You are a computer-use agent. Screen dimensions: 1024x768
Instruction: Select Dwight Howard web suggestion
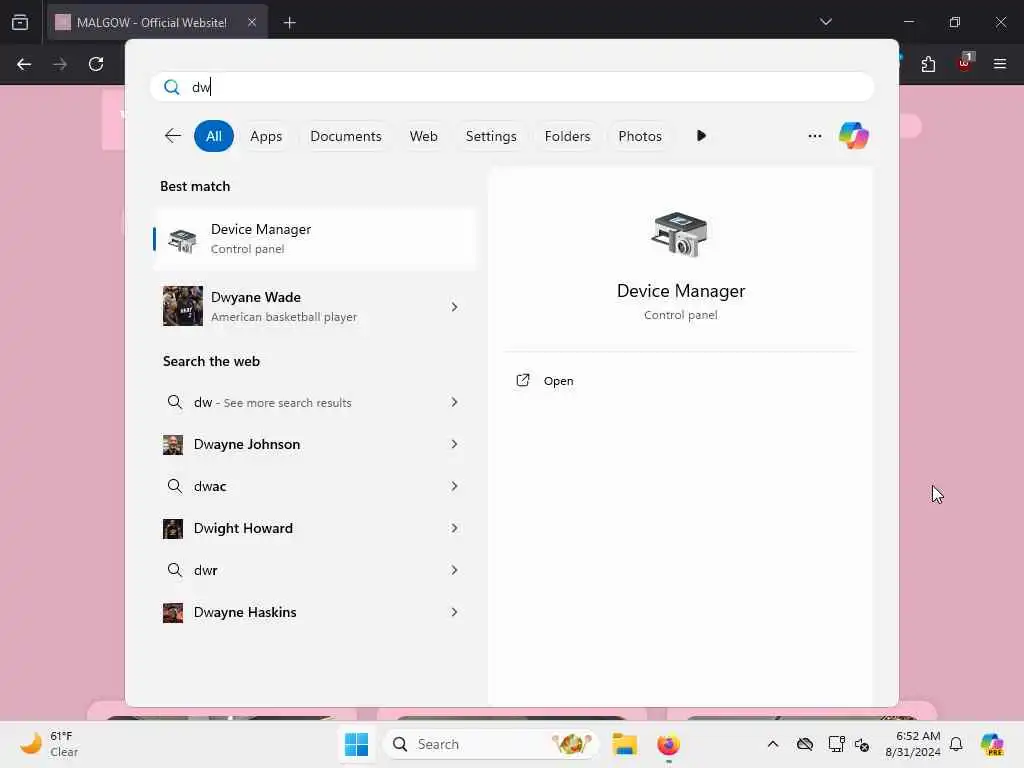(x=315, y=528)
